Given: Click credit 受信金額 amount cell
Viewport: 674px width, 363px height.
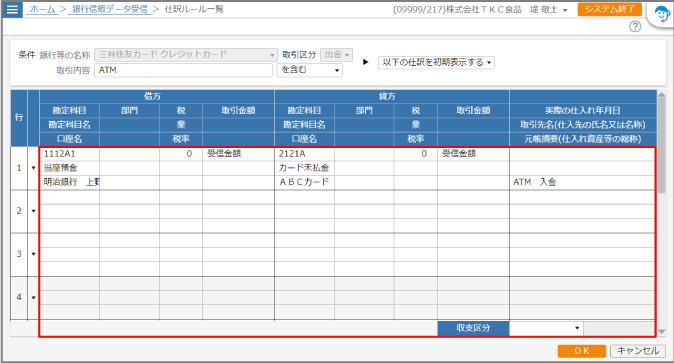Looking at the screenshot, I should (473, 154).
